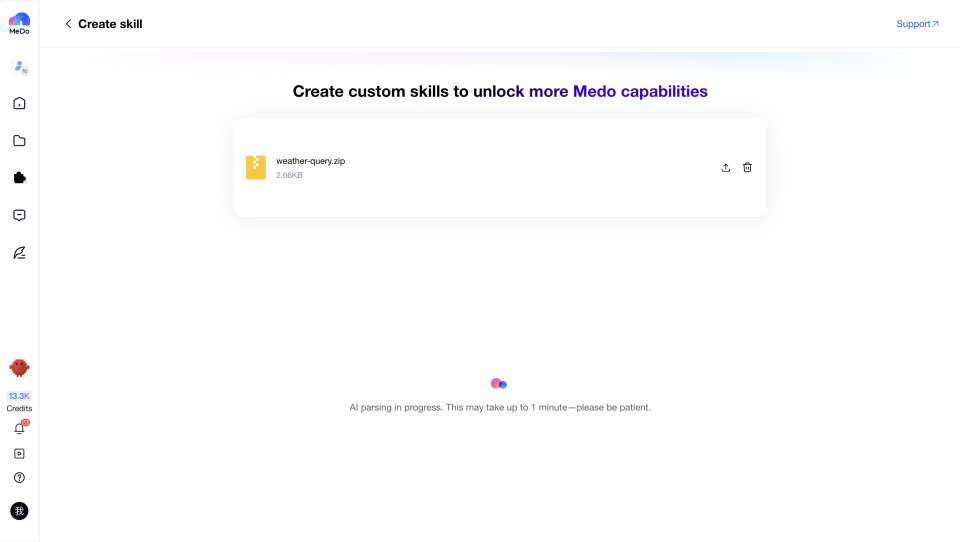
Task: Click the Create skill title
Action: [x=110, y=24]
